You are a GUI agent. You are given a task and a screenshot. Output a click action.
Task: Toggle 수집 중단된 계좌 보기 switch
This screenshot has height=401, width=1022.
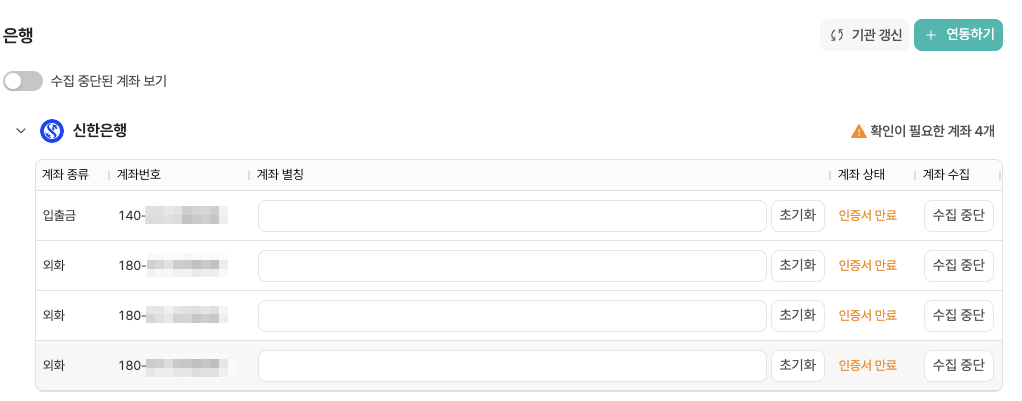coord(23,81)
